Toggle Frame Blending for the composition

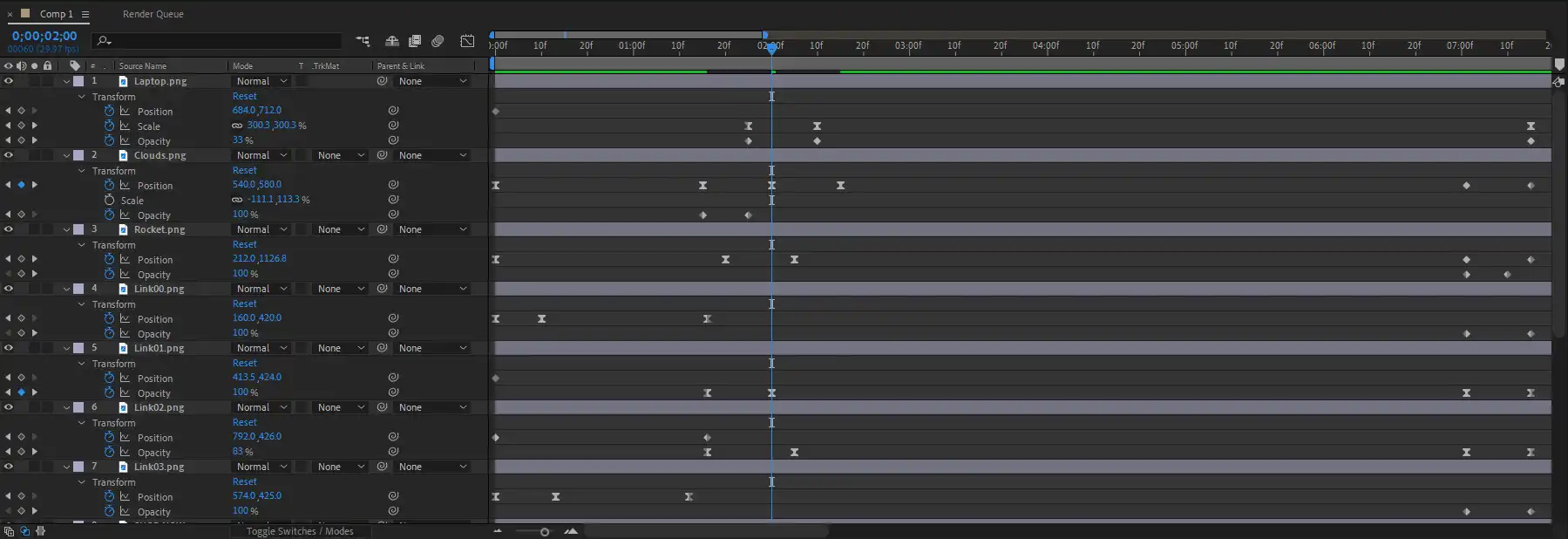pos(415,41)
